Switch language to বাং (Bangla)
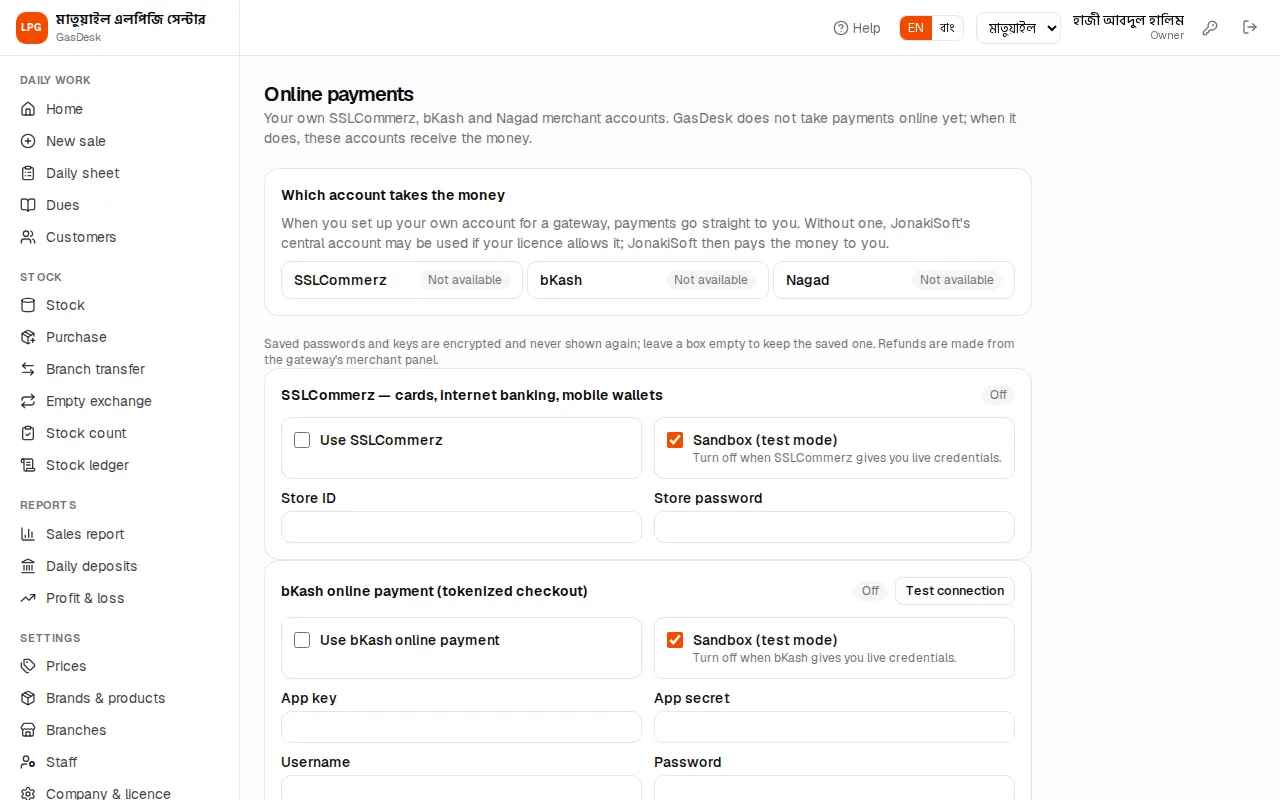The height and width of the screenshot is (800, 1280). click(x=948, y=28)
